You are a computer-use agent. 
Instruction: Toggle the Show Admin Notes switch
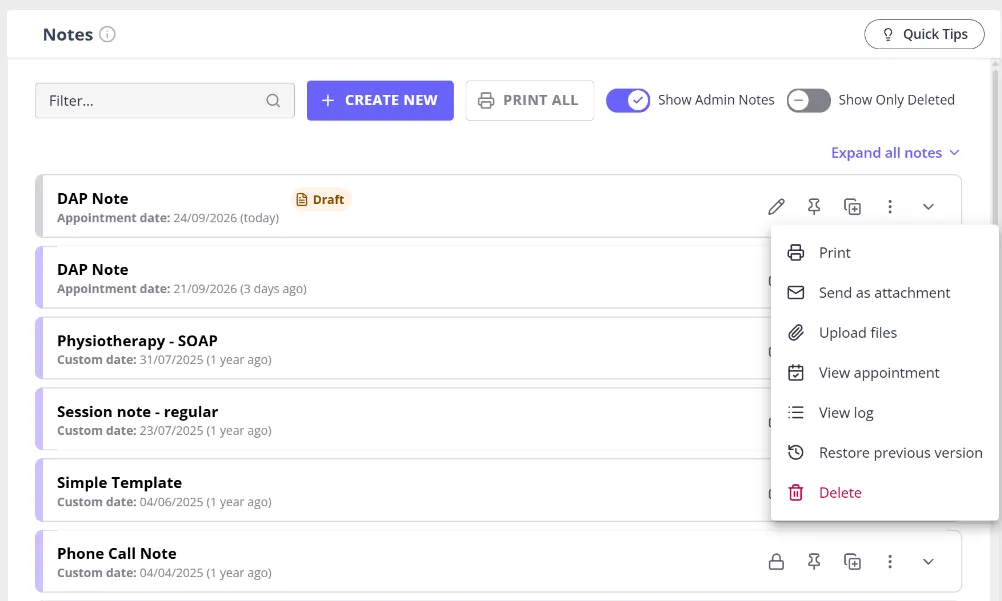(x=628, y=100)
